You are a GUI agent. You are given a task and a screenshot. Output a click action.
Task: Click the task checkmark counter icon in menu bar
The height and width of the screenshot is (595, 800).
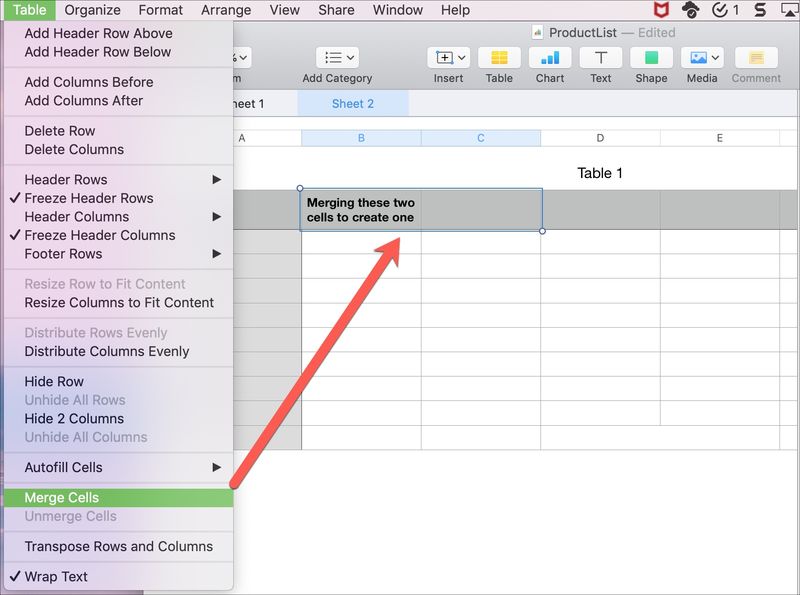pos(725,10)
